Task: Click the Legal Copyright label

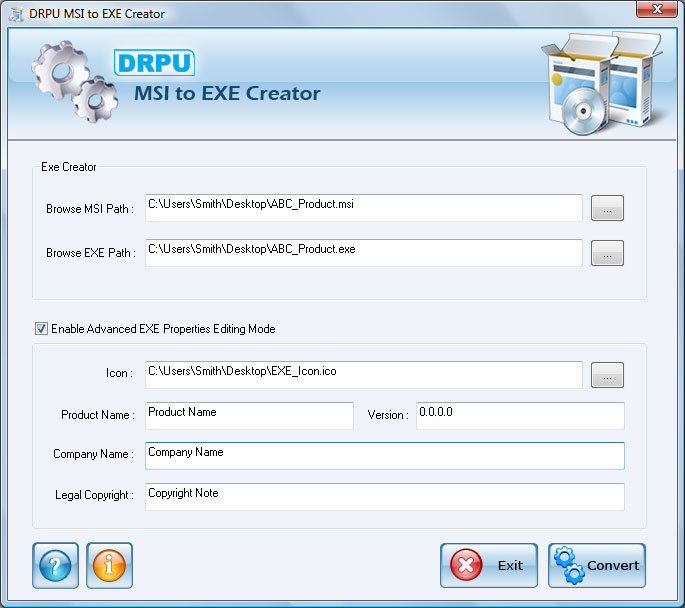Action: pos(94,495)
